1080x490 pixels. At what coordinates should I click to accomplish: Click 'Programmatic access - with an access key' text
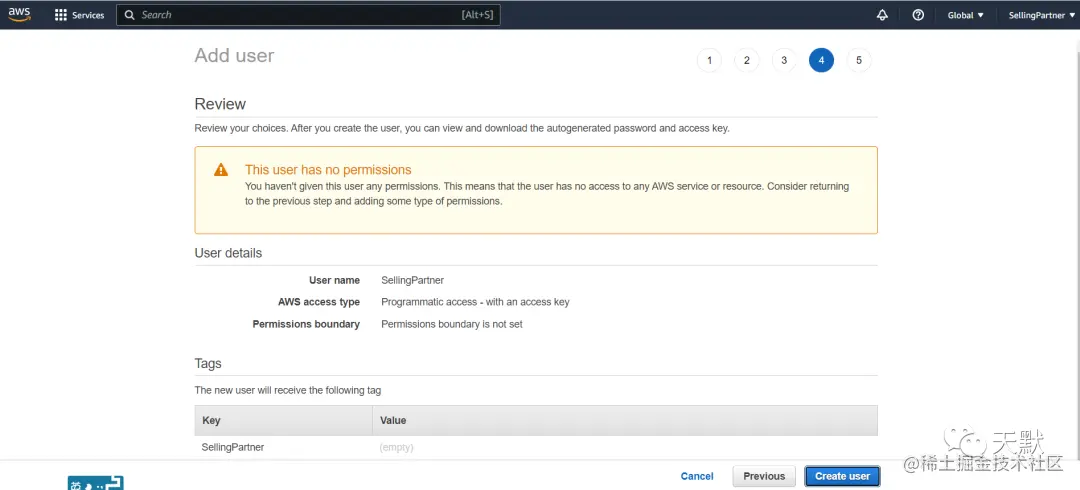(x=475, y=302)
